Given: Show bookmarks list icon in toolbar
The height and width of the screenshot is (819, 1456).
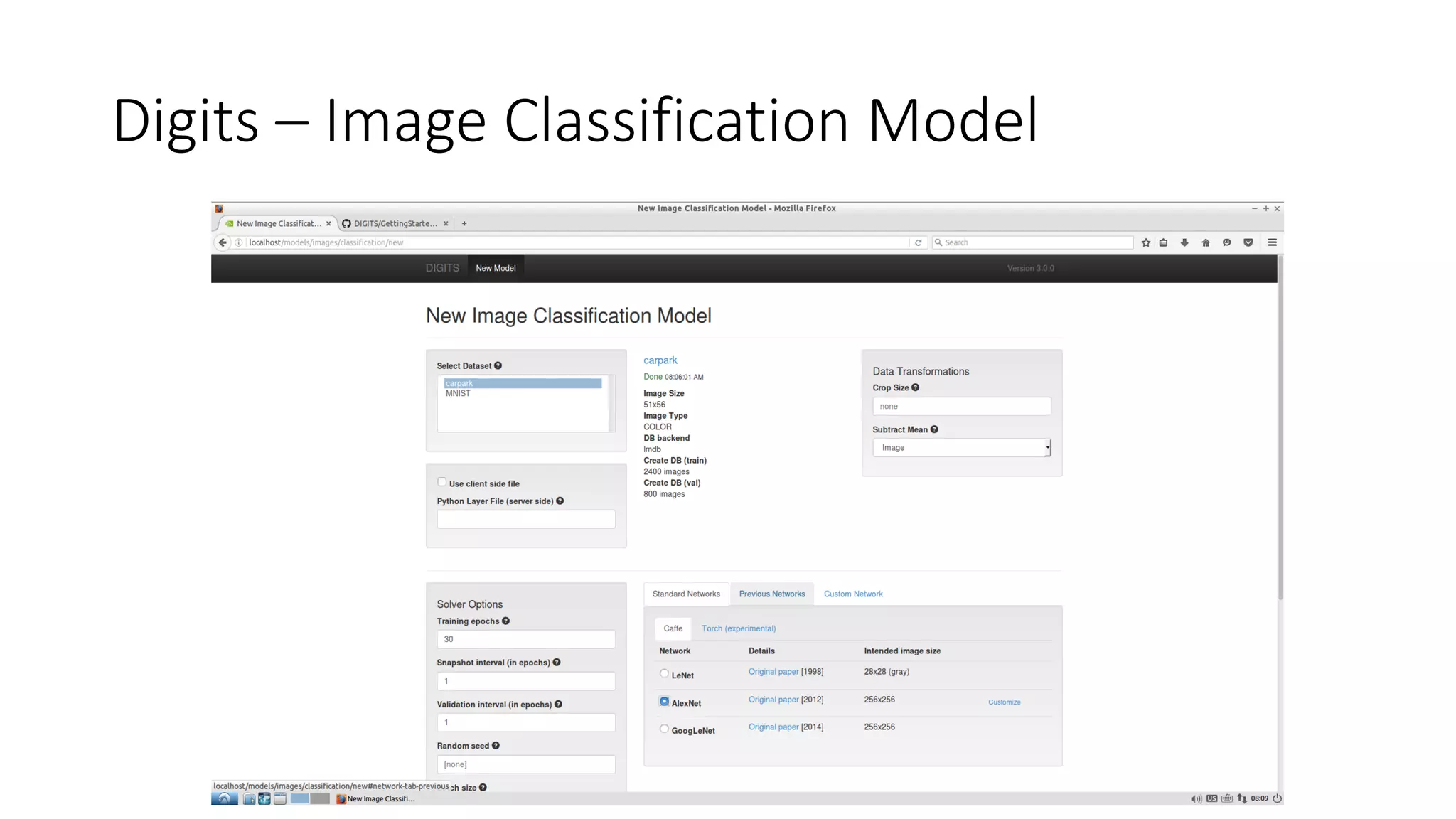Looking at the screenshot, I should coord(1163,242).
